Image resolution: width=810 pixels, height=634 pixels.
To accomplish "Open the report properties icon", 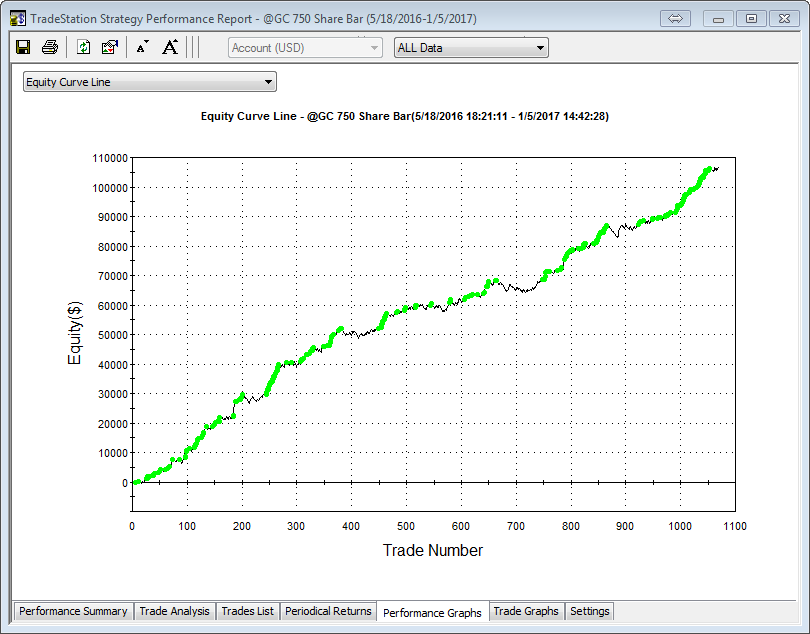I will (110, 47).
